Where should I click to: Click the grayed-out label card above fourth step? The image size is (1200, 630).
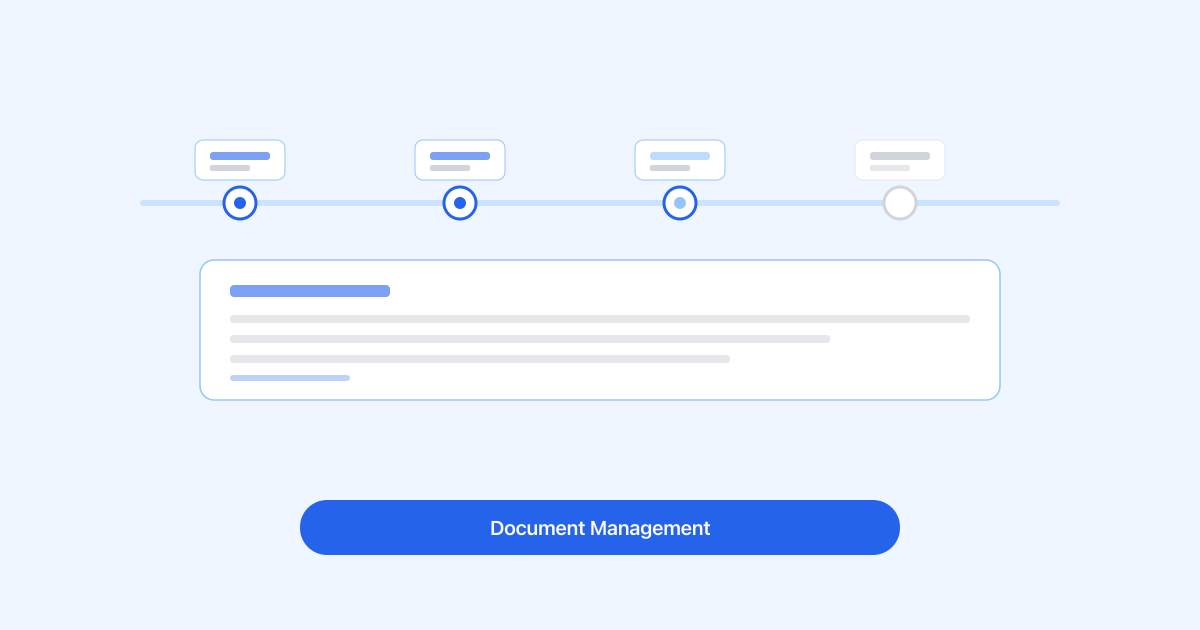(x=900, y=160)
